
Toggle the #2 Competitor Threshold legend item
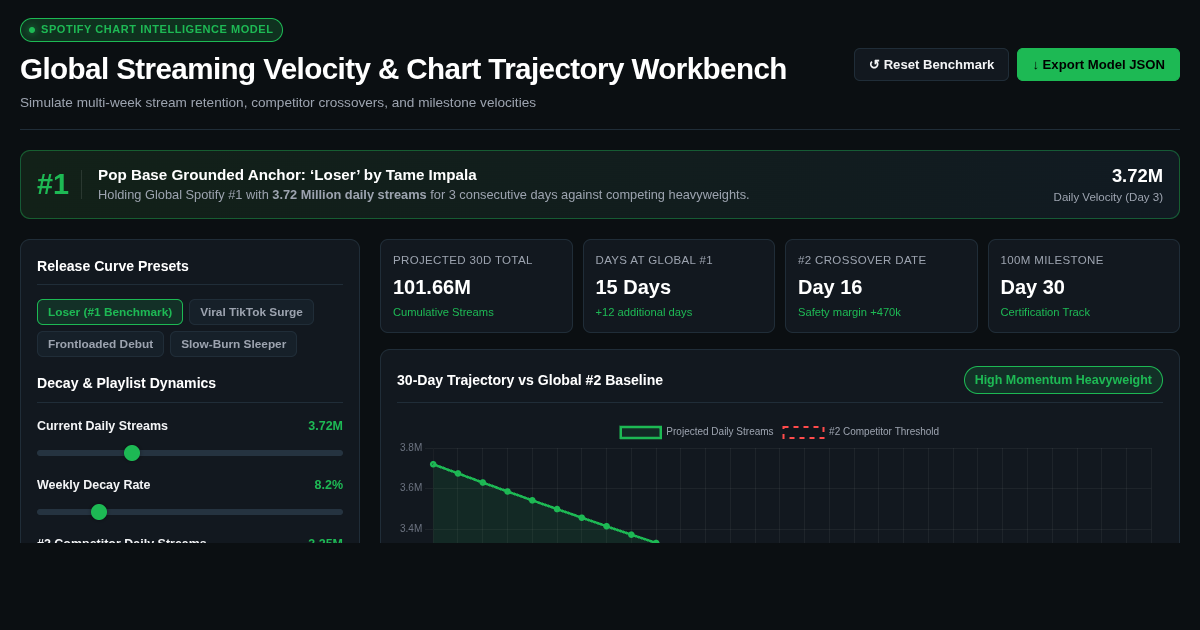pyautogui.click(x=860, y=432)
